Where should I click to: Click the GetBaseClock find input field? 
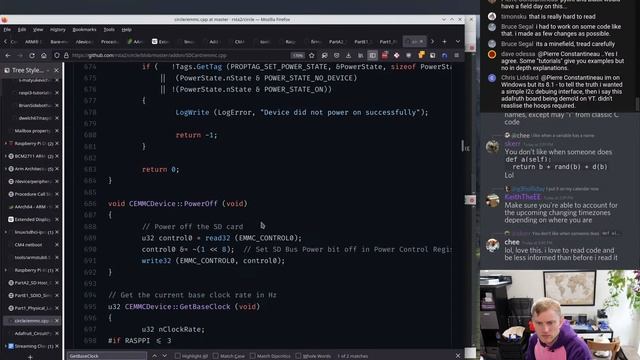click(x=107, y=356)
